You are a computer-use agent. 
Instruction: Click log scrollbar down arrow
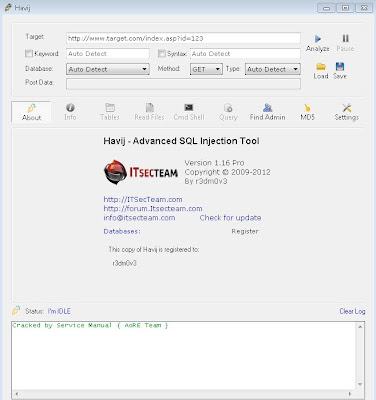coord(360,384)
